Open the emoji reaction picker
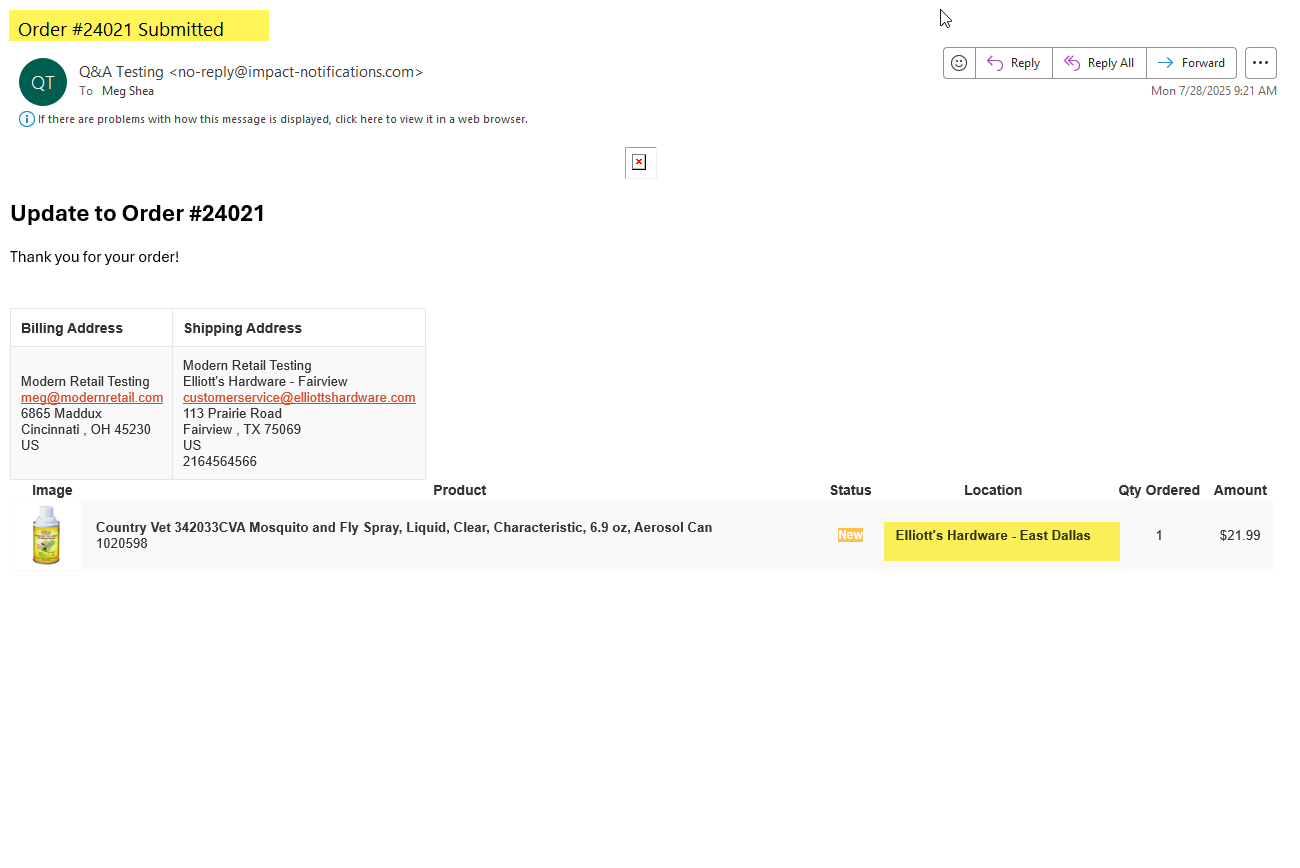Viewport: 1300px width, 868px height. 959,63
